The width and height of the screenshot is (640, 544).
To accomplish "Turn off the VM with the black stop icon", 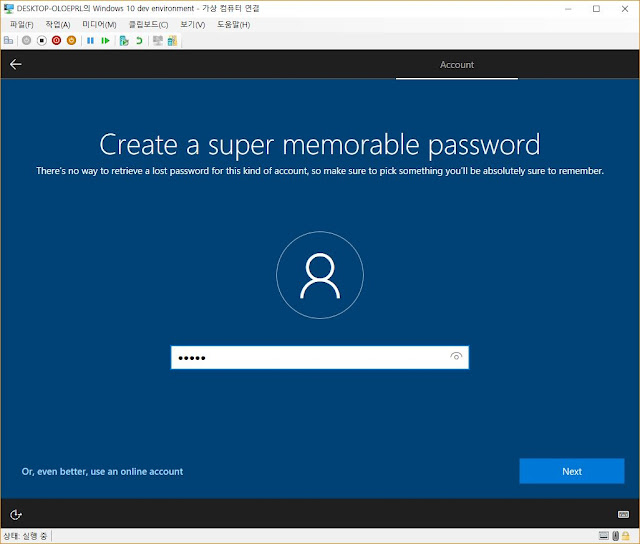I will point(42,40).
